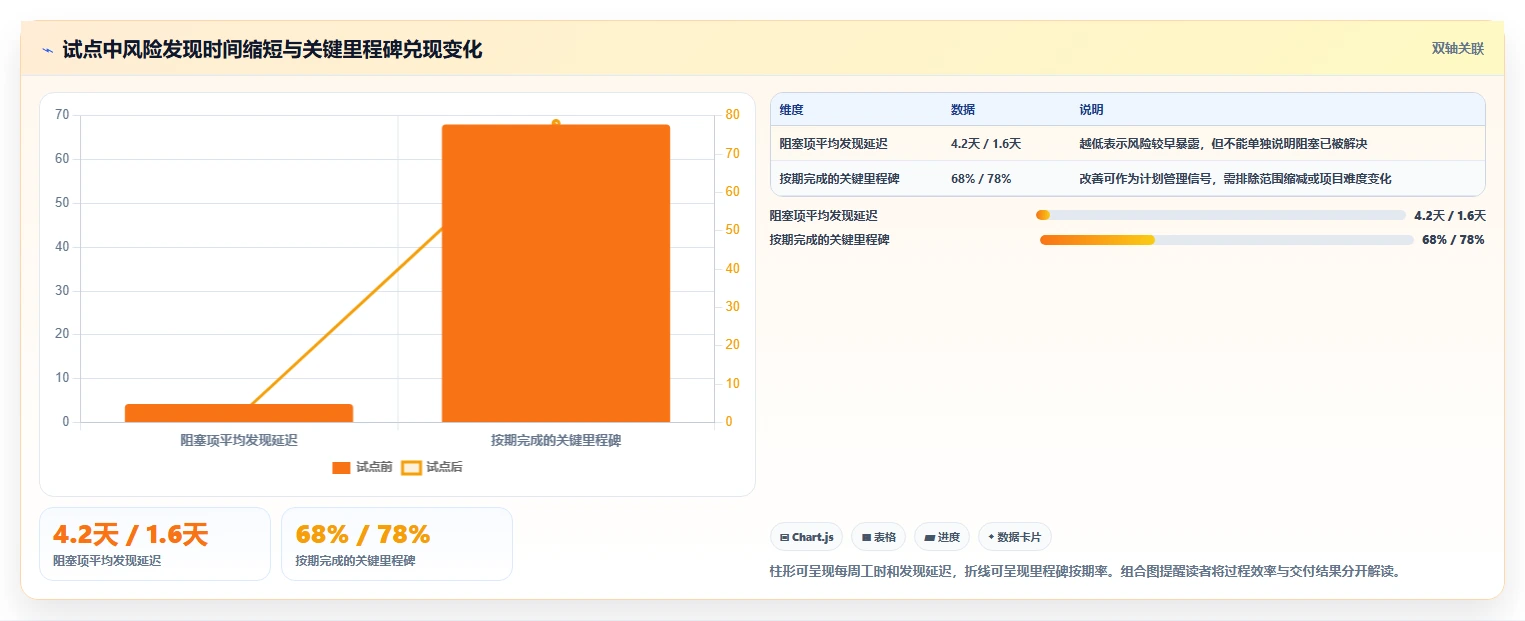Screen dimensions: 1525x621
Task: Click the 4.2天 / 1.6天 data card
Action: point(155,544)
